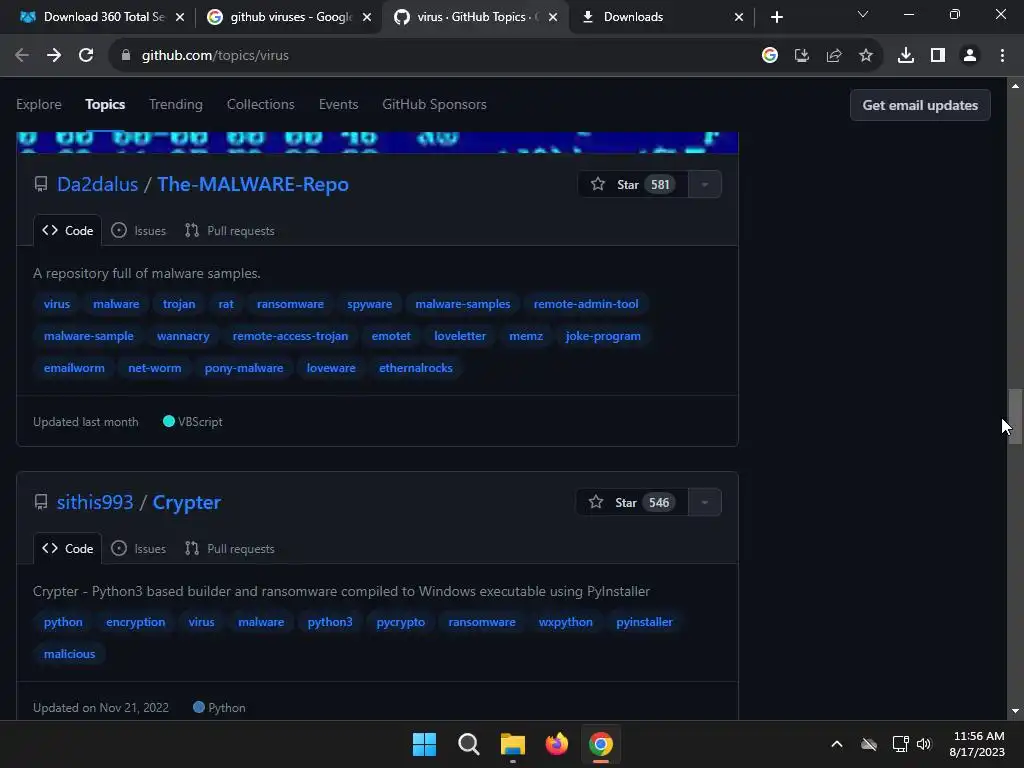
Task: Reload the GitHub topics page
Action: coord(86,56)
